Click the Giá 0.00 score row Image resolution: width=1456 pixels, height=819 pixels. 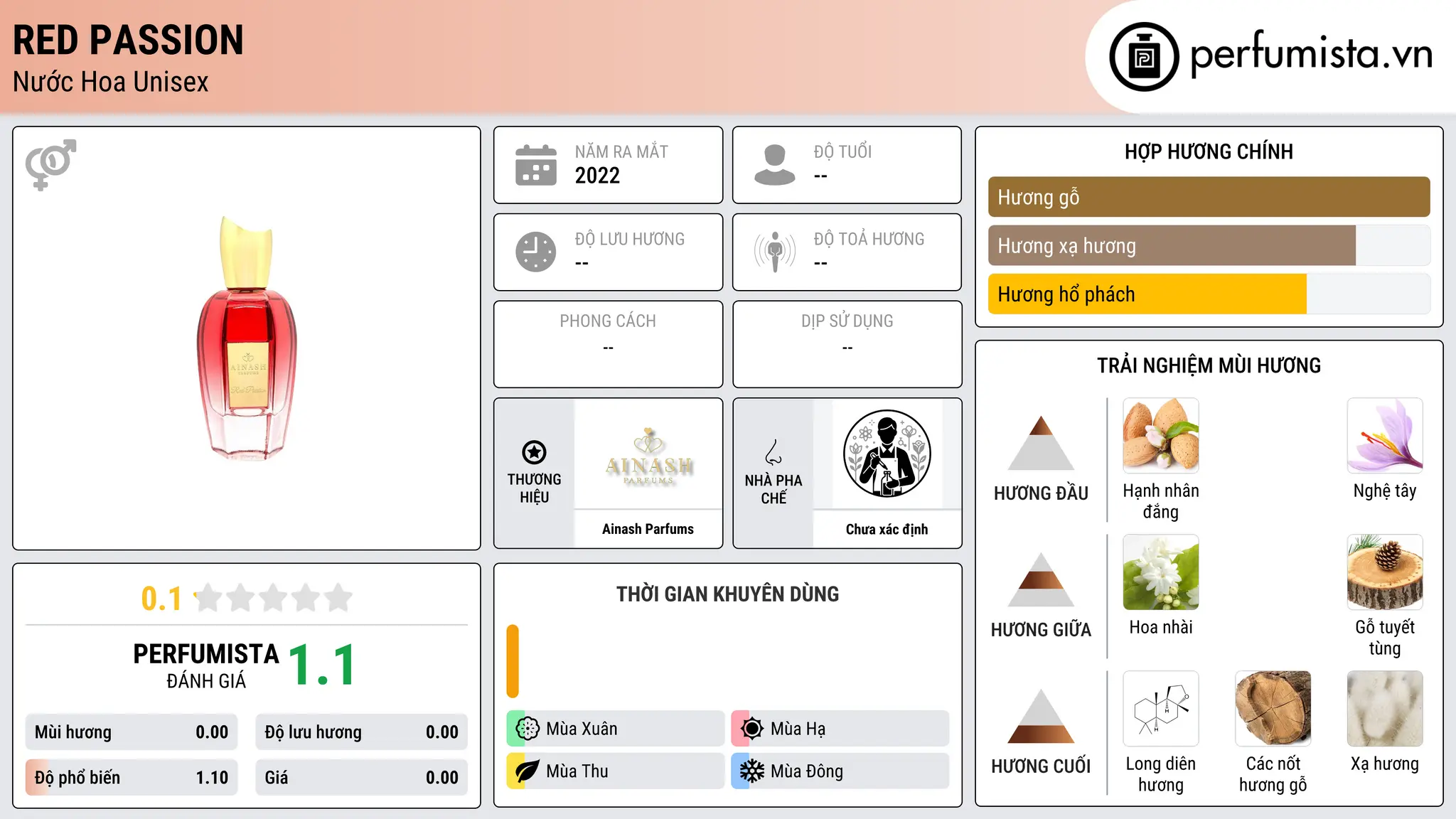pyautogui.click(x=361, y=778)
